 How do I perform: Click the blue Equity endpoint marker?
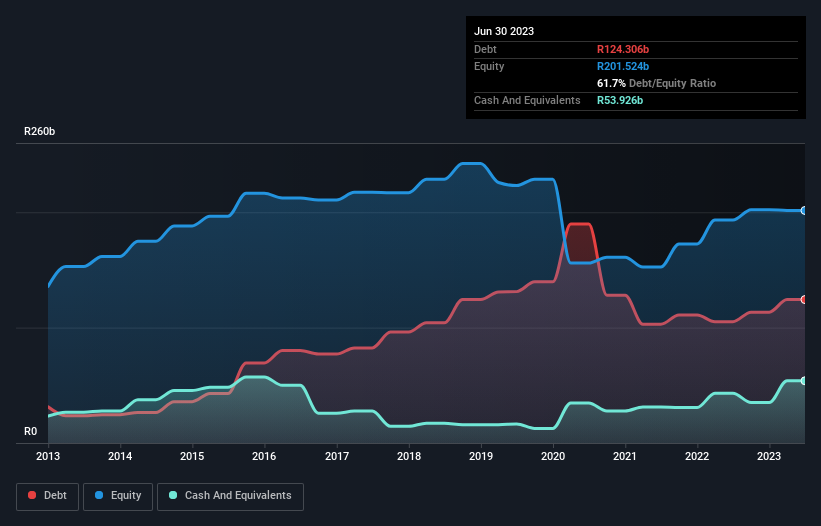click(x=804, y=210)
